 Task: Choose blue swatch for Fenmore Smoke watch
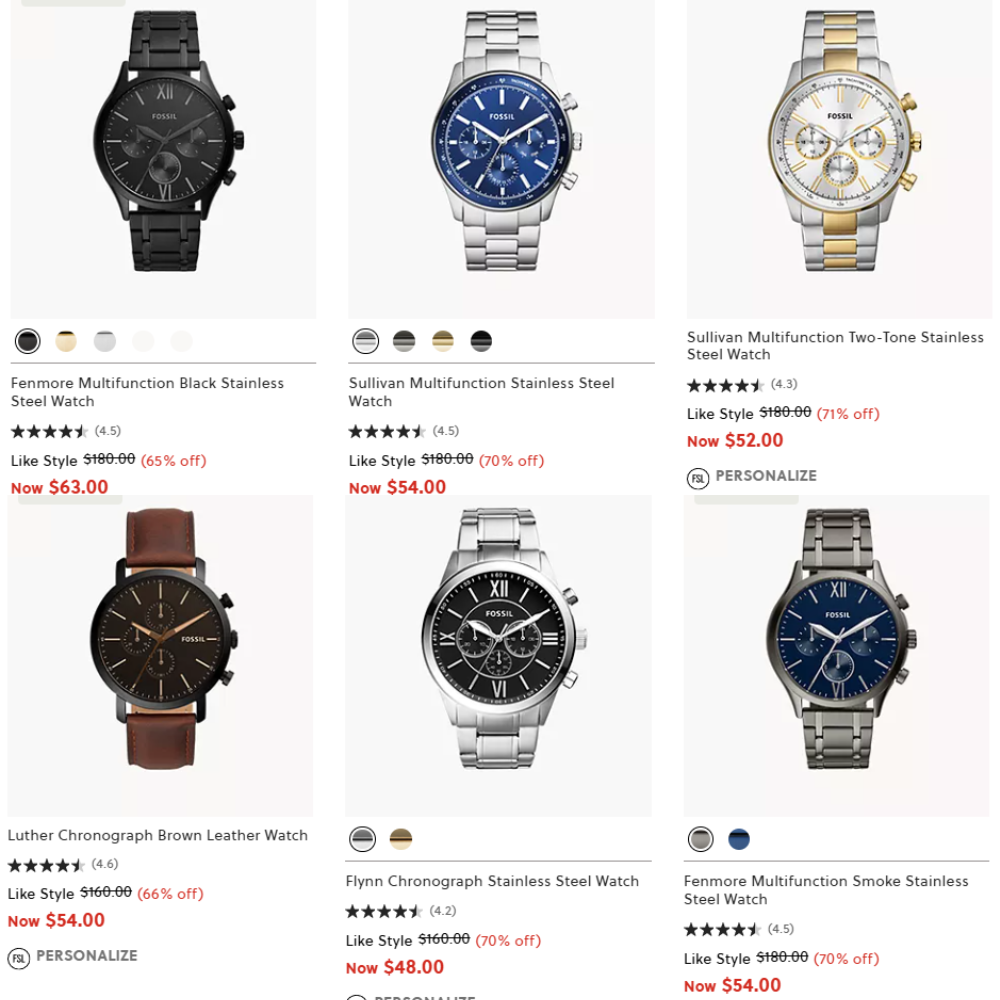739,839
